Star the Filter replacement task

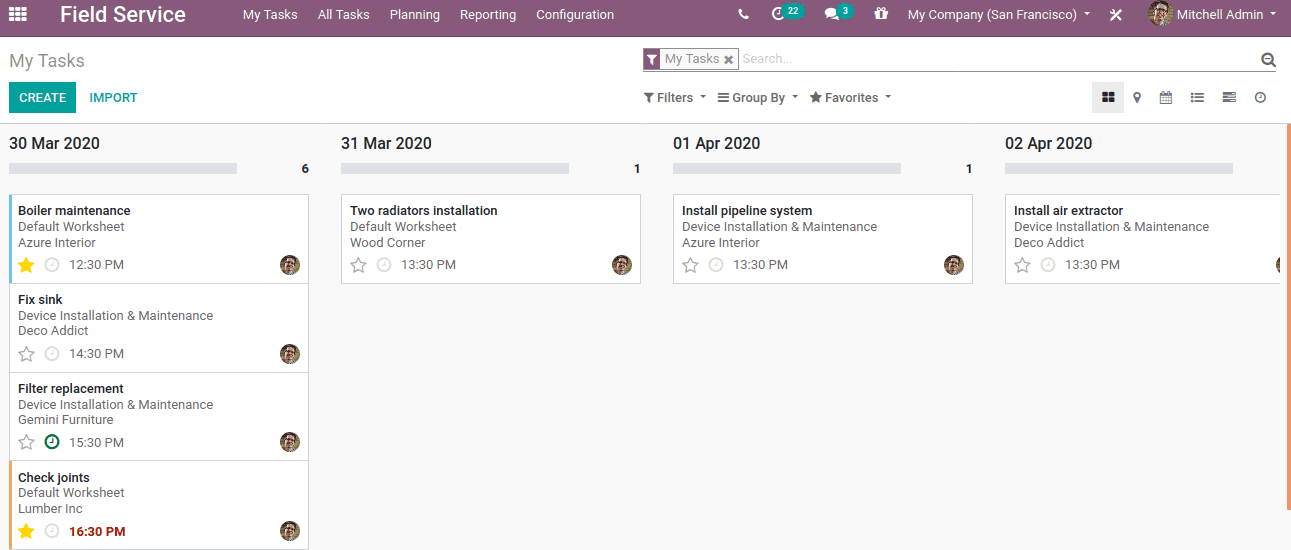pyautogui.click(x=26, y=442)
